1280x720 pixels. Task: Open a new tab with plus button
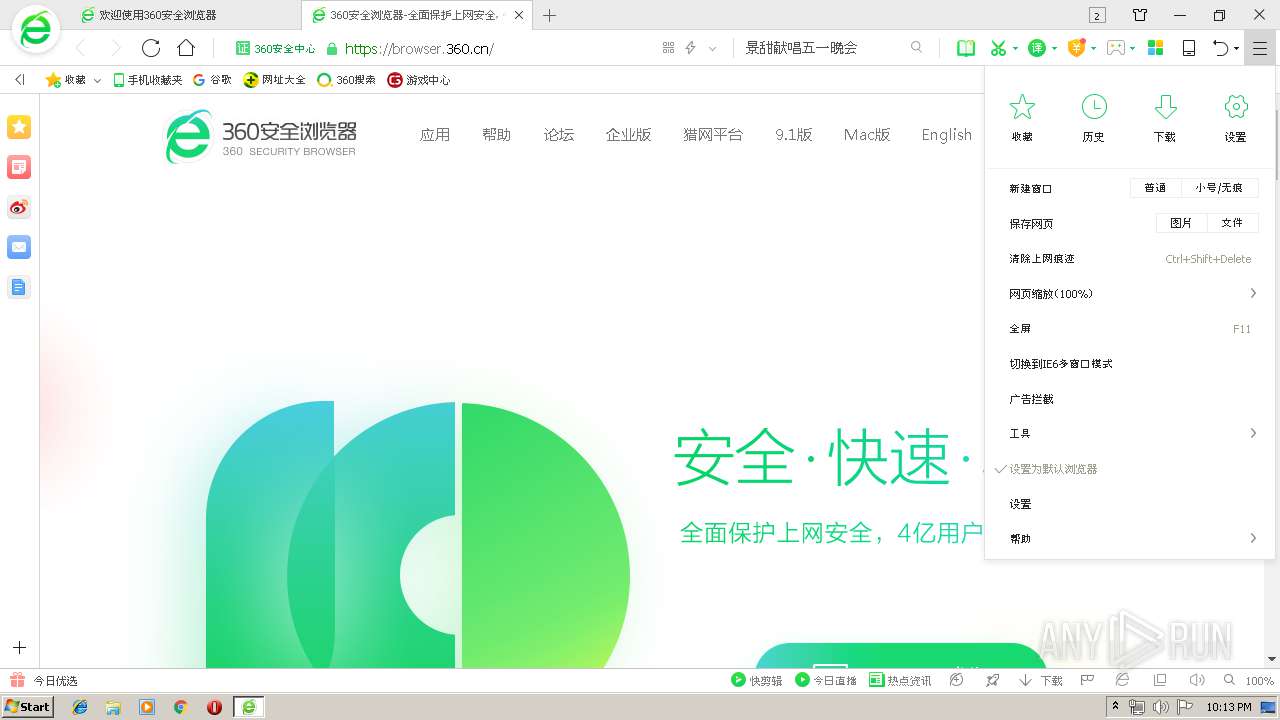click(x=549, y=15)
